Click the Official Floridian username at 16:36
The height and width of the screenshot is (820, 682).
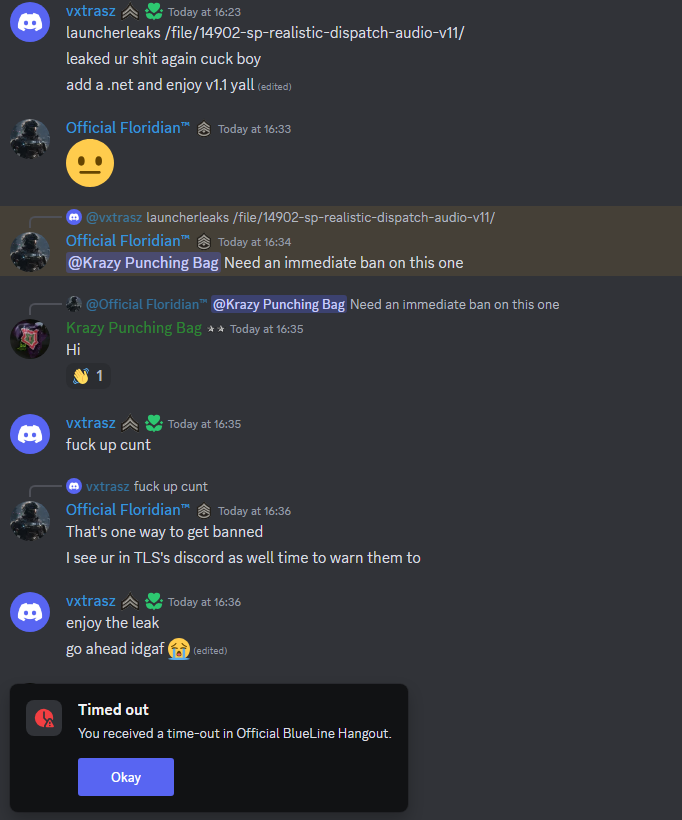[x=128, y=510]
